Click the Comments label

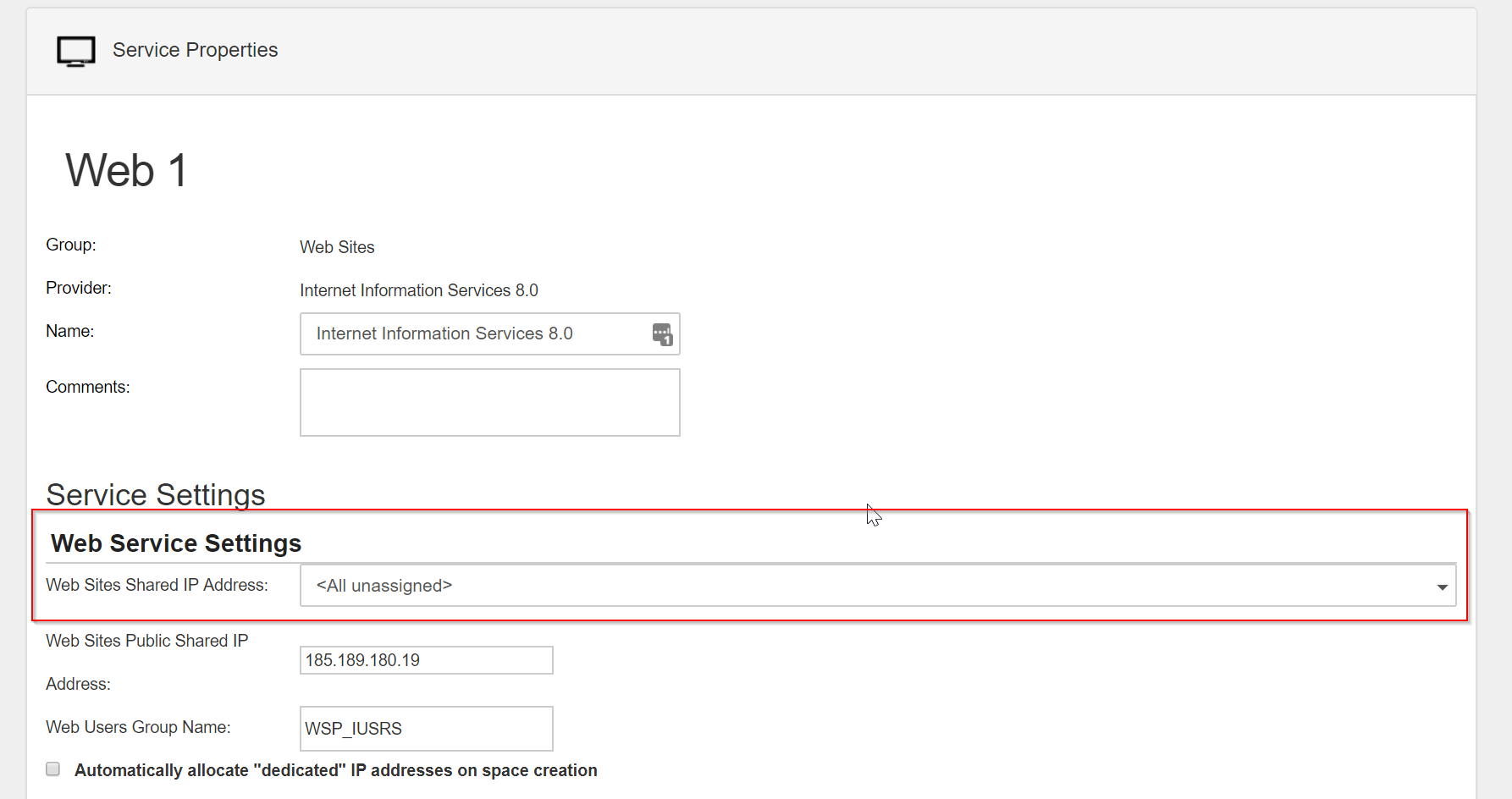(88, 387)
